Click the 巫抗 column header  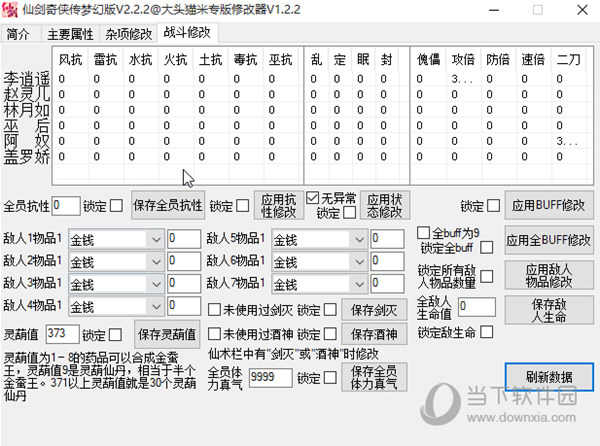tap(281, 59)
